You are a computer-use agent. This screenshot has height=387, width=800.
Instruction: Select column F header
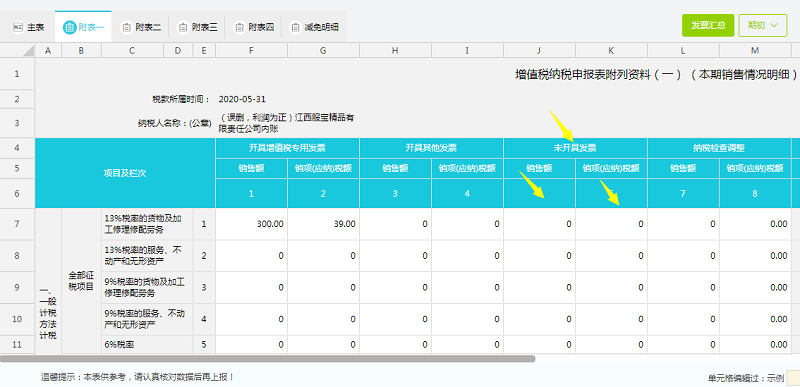pyautogui.click(x=252, y=50)
